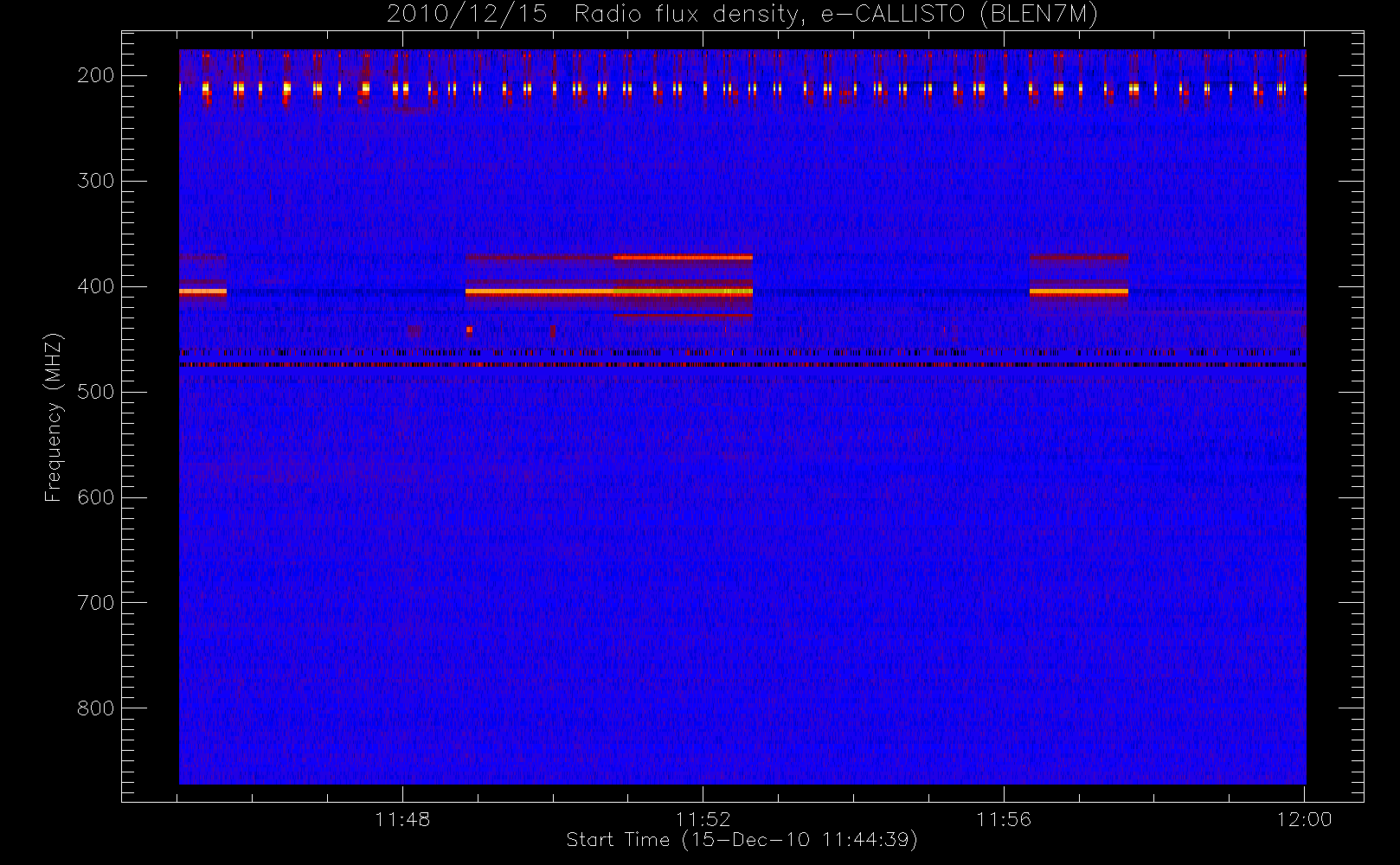Click the bright 400 MHz emission band near 11:50
Image resolution: width=1400 pixels, height=865 pixels.
click(609, 292)
